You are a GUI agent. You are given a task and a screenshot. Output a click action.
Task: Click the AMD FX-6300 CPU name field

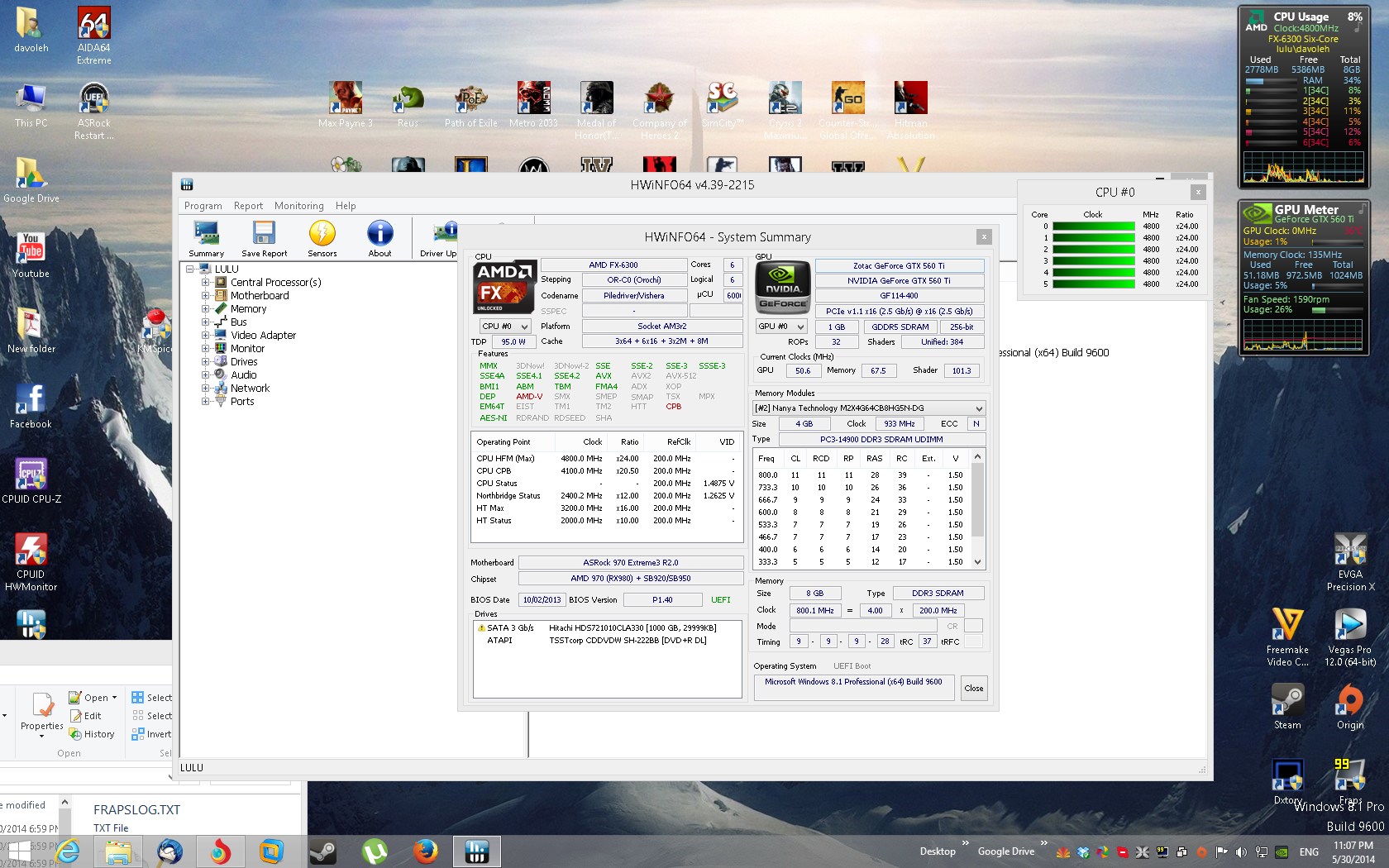pos(613,265)
